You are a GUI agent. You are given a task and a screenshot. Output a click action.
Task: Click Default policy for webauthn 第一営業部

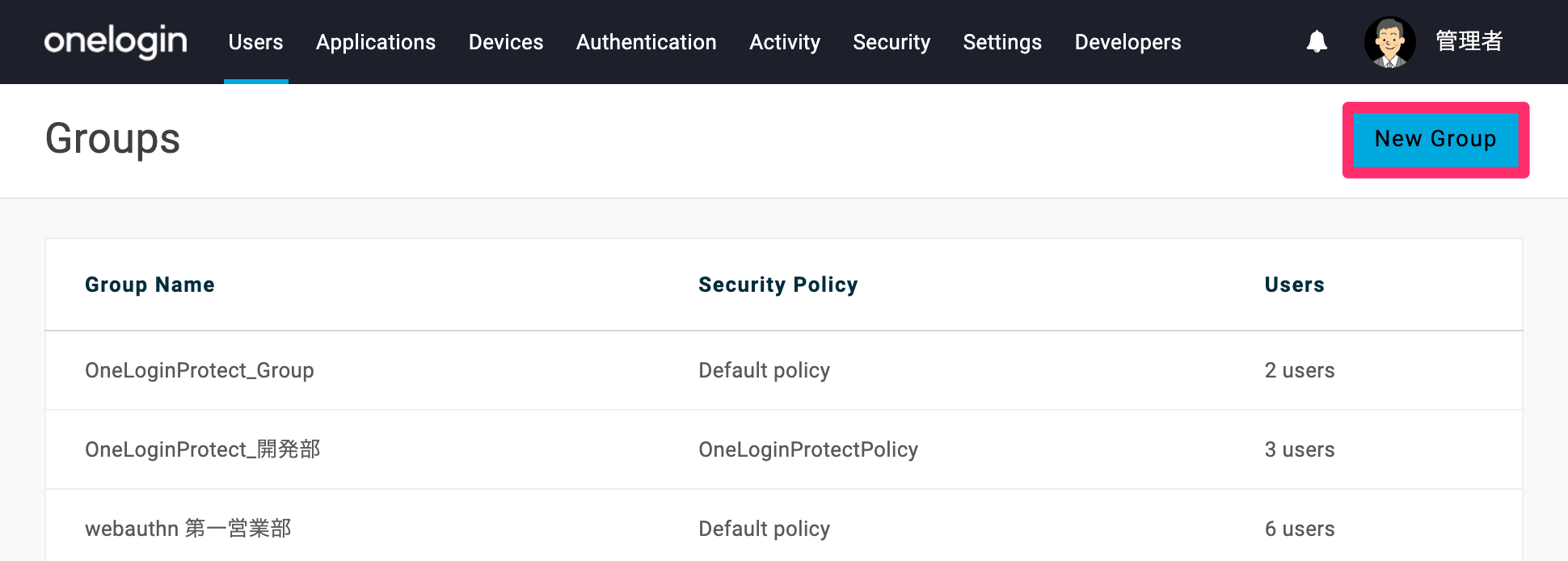coord(765,529)
